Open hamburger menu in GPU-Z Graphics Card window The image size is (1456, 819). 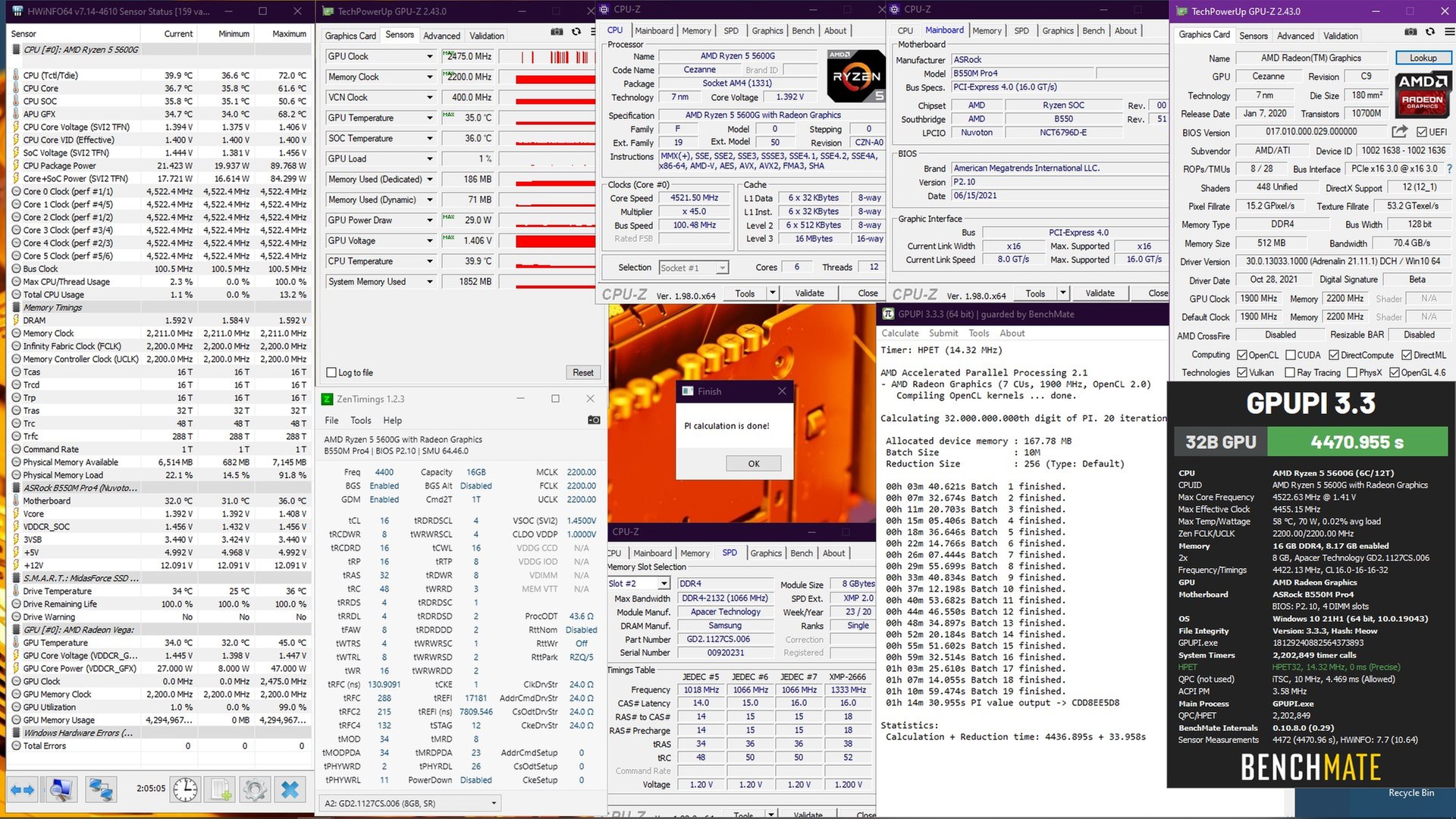[1449, 32]
